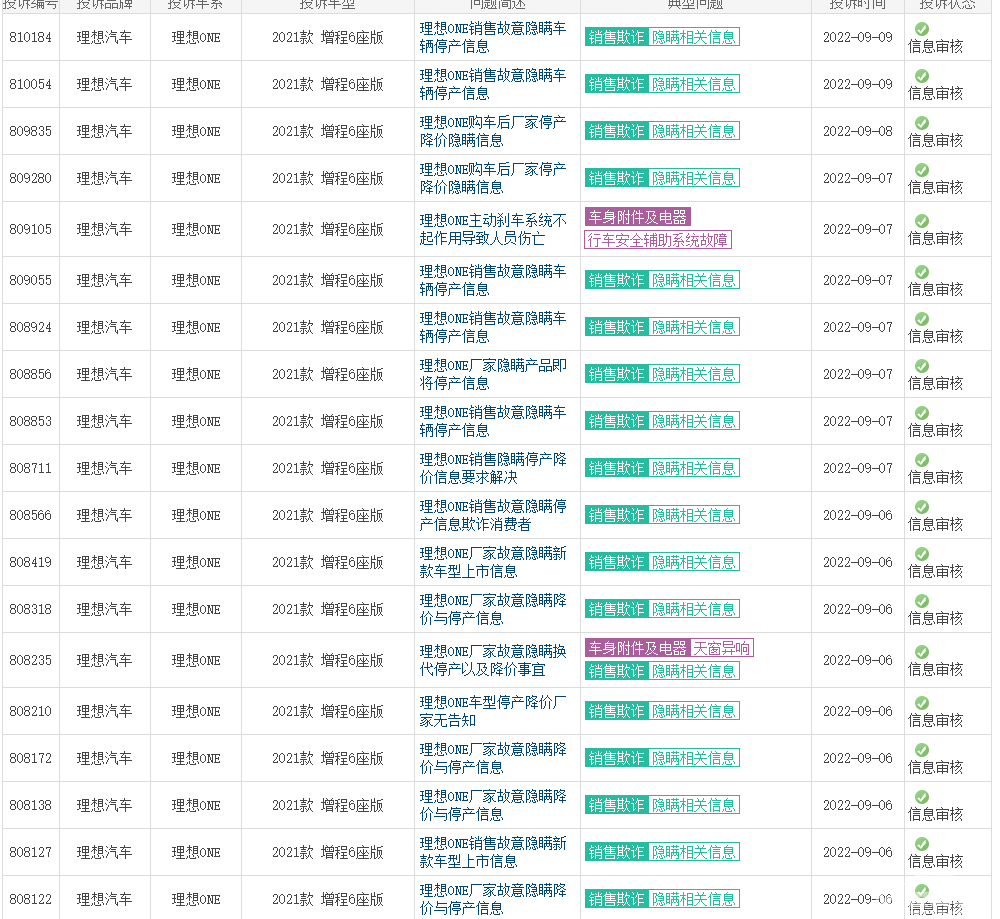Select complaint number 810184
Viewport: 1000px width, 919px height.
click(x=31, y=38)
